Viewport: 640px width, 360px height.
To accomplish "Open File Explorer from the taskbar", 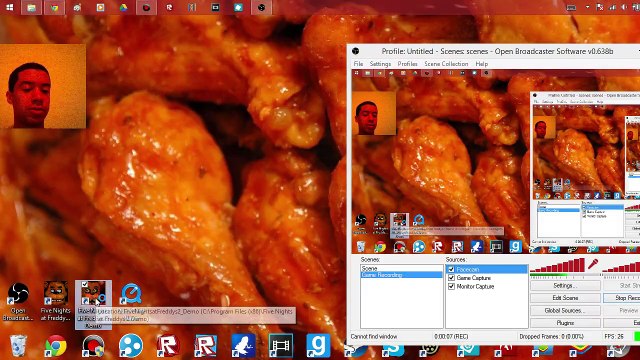I will [31, 7].
